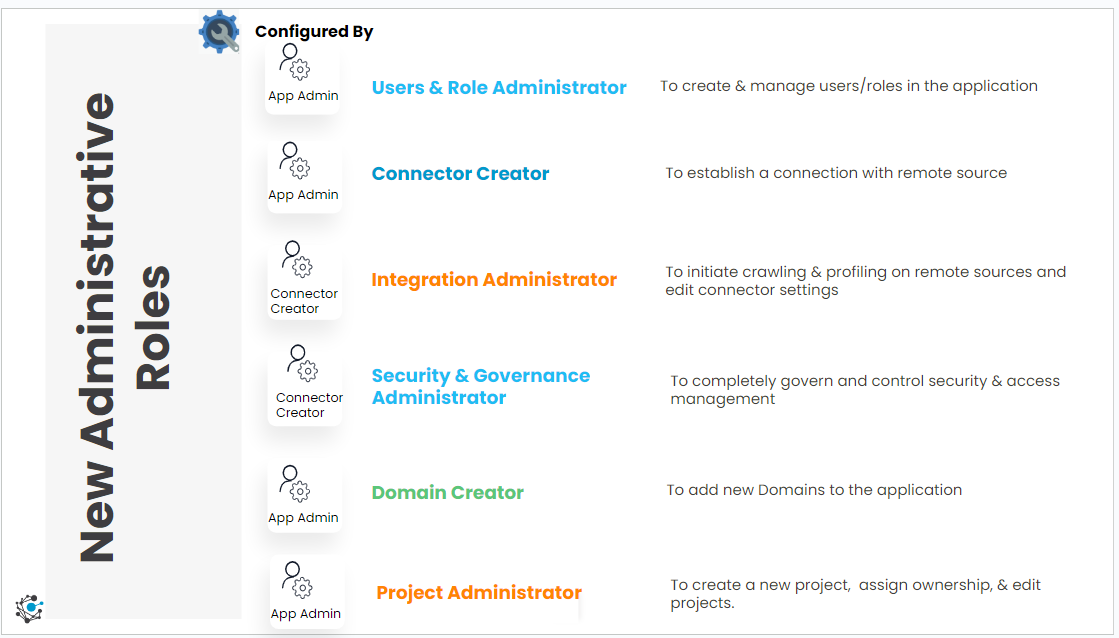Click the New Administrative Roles vertical title
This screenshot has width=1119, height=638.
pos(124,328)
